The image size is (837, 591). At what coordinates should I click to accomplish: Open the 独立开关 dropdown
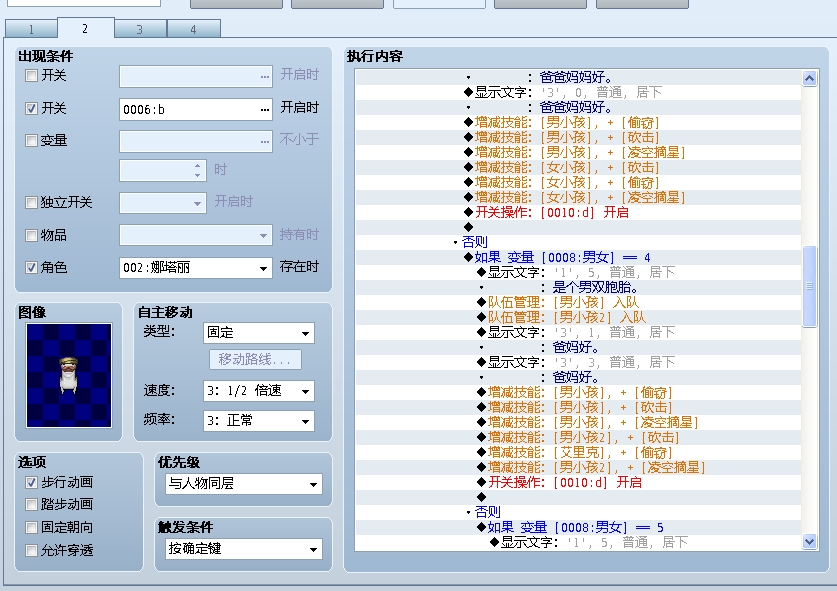(198, 203)
